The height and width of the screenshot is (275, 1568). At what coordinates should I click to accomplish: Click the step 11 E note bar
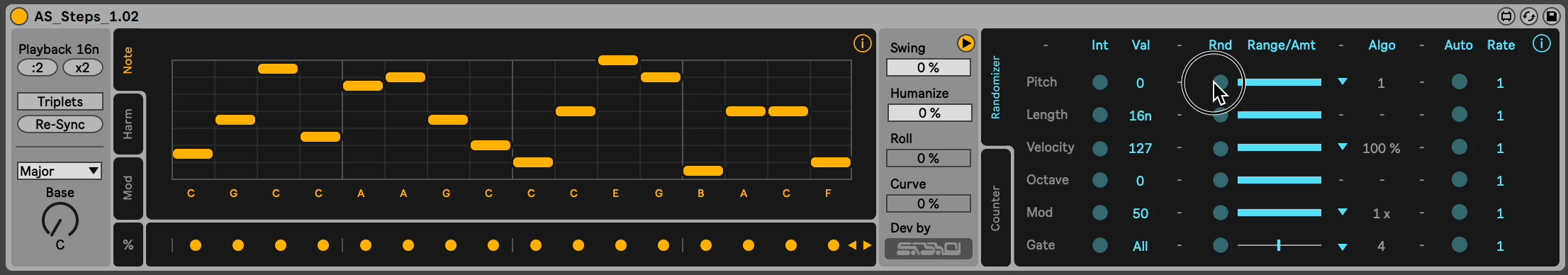(x=618, y=60)
